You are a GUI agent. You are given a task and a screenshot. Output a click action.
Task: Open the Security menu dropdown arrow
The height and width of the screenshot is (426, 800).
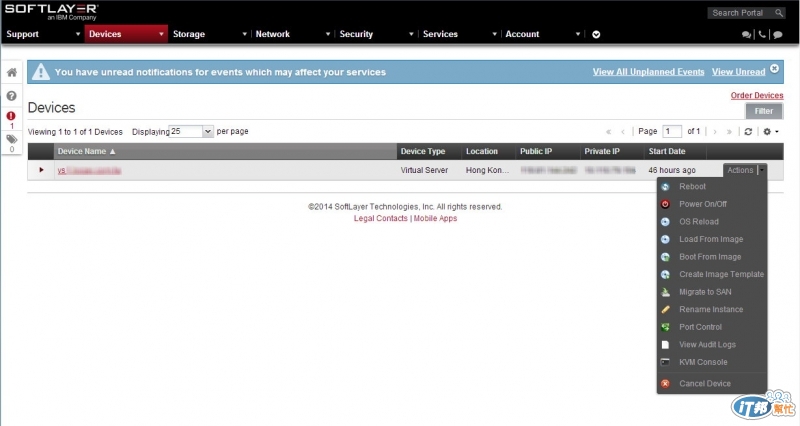[x=411, y=34]
